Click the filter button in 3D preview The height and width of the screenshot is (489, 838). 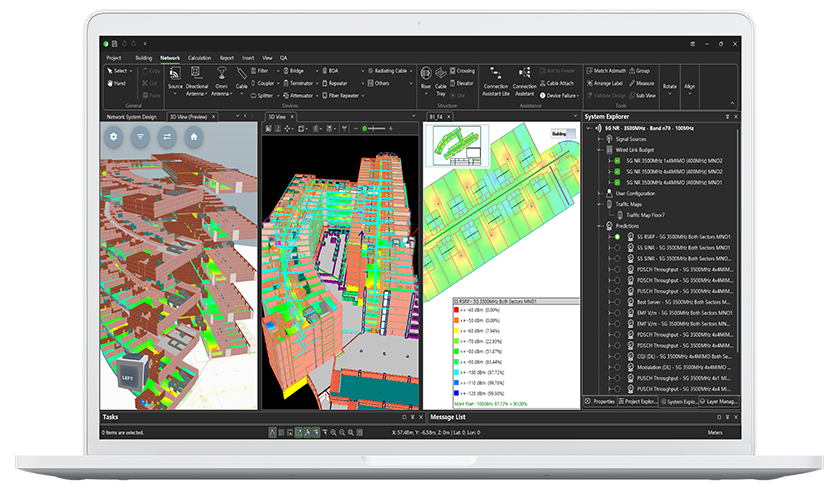[x=140, y=137]
